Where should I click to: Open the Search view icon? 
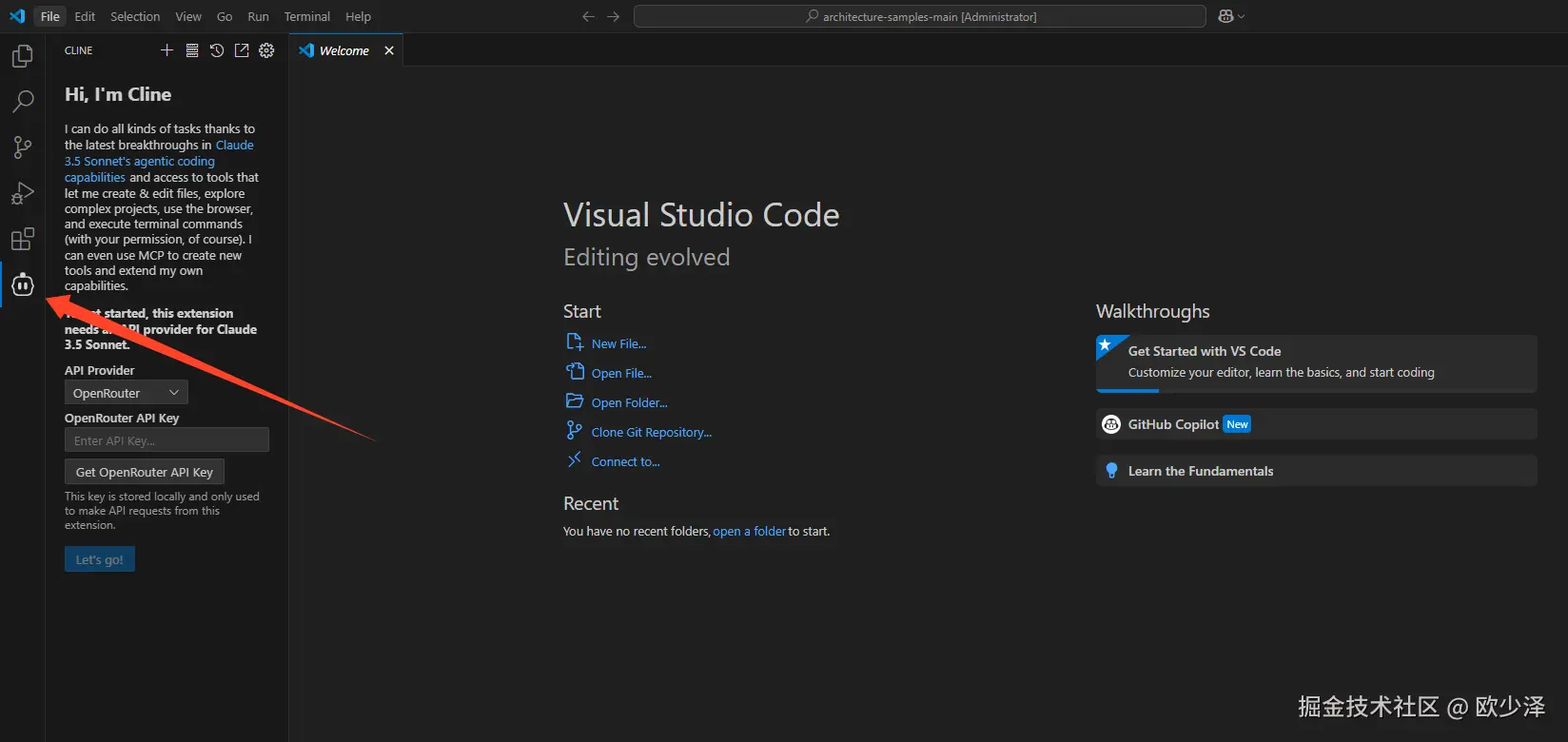click(x=22, y=101)
